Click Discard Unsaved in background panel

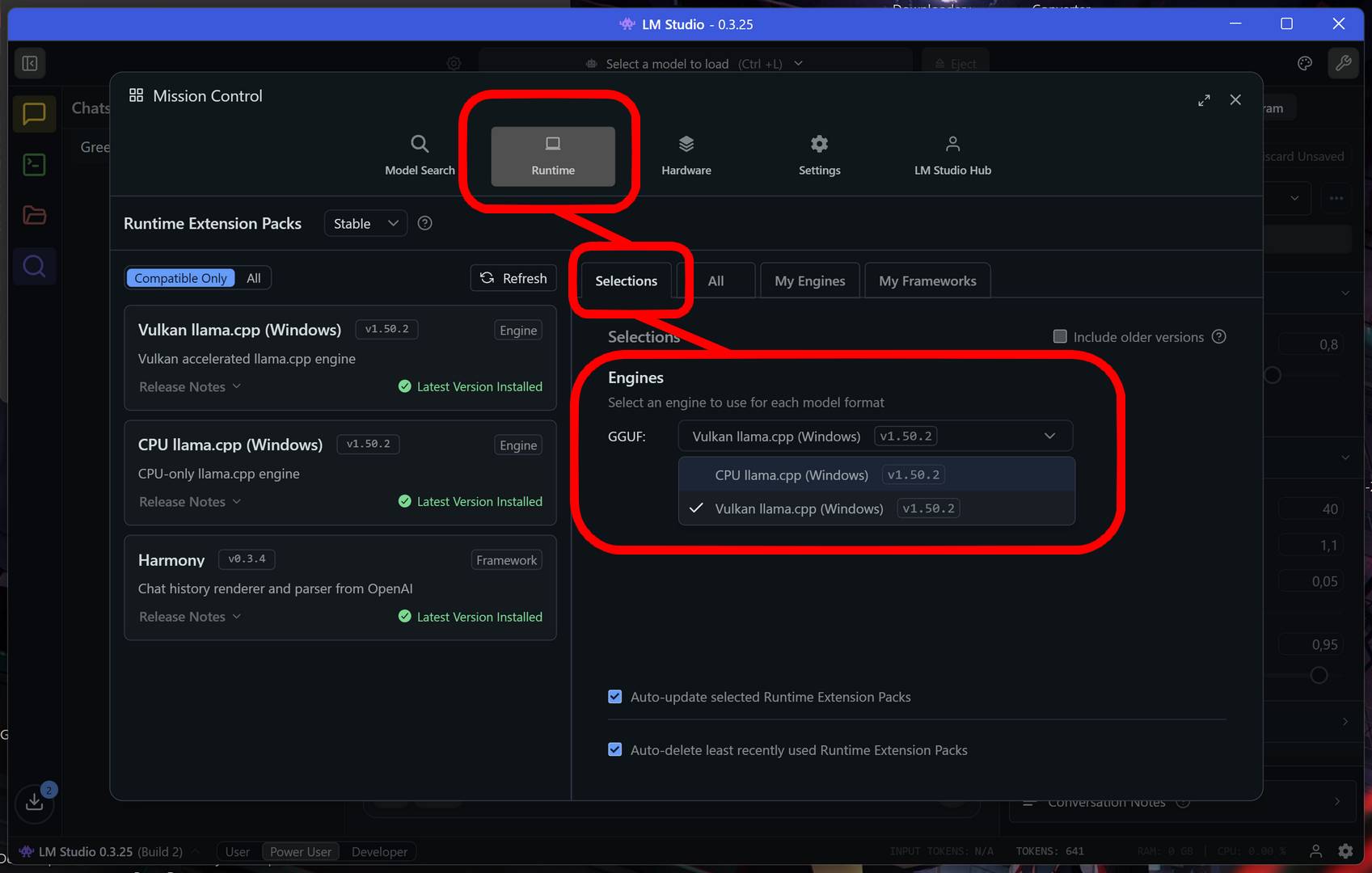(x=1303, y=156)
